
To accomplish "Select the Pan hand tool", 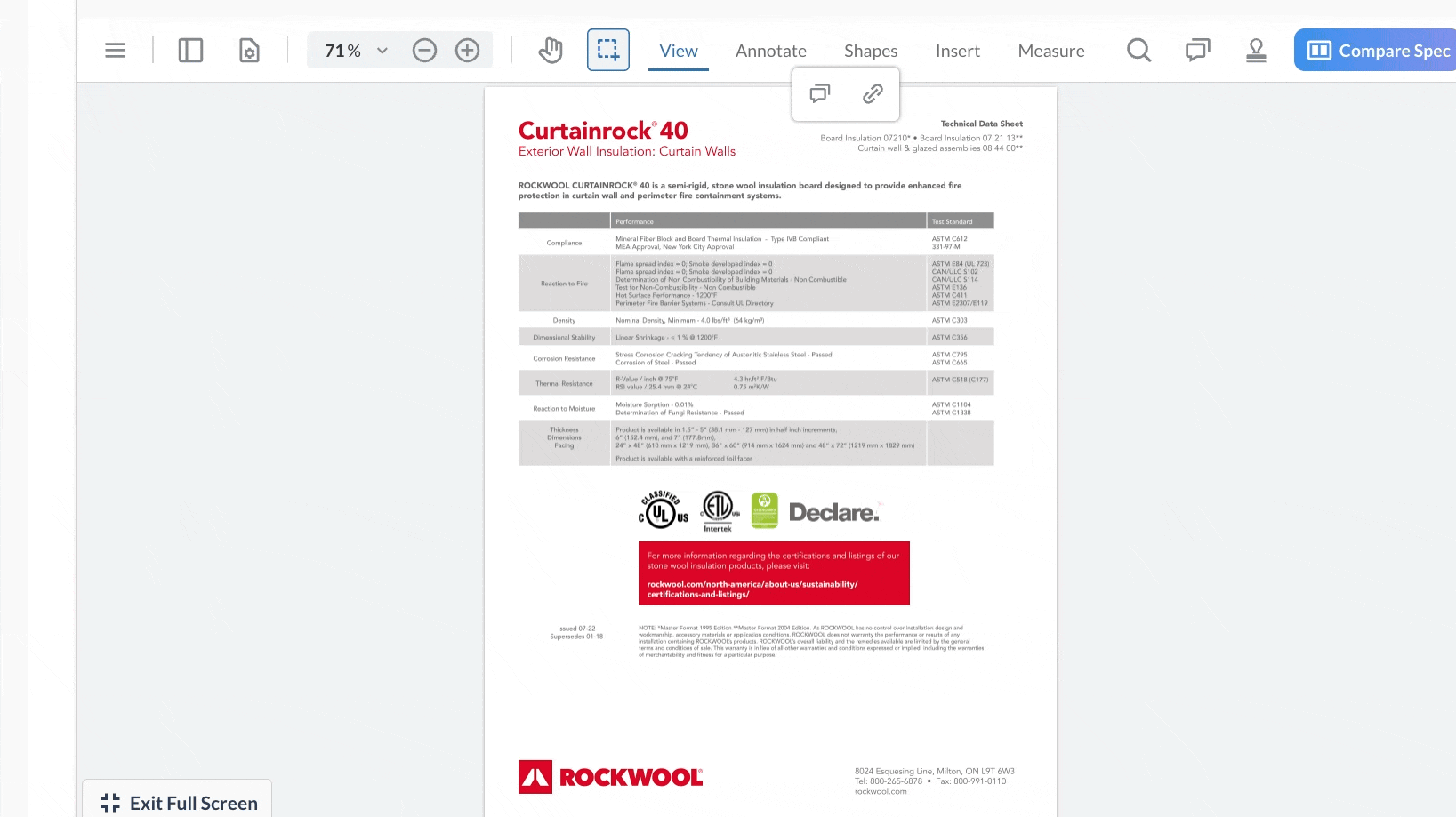I will pos(551,51).
